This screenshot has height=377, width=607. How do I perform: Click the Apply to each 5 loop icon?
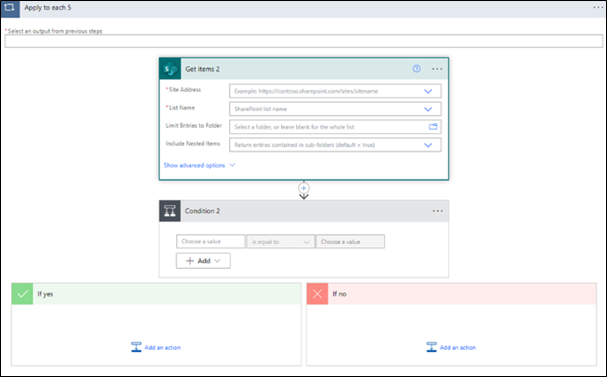[10, 9]
